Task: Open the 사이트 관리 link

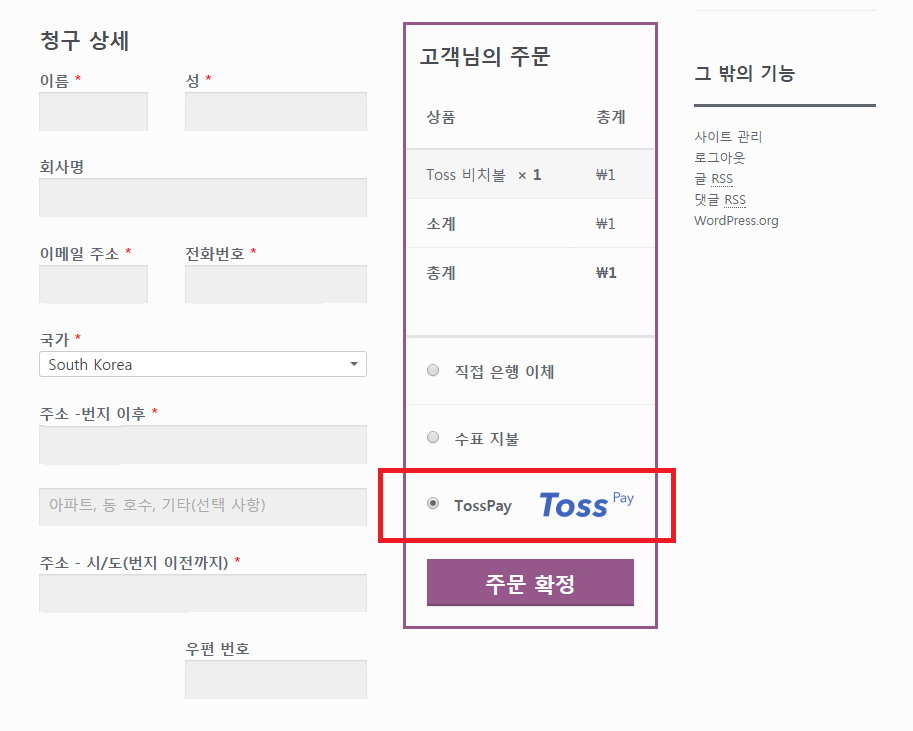Action: (728, 136)
